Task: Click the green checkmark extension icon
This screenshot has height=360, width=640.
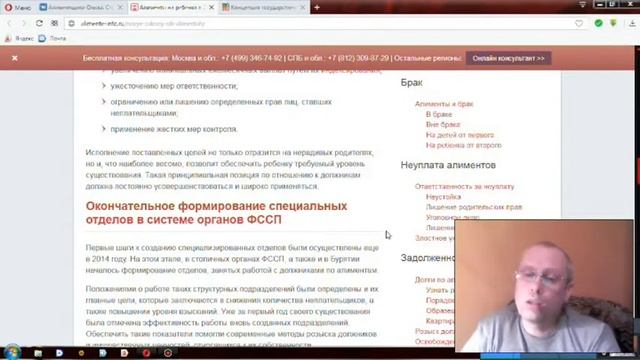Action: (x=598, y=23)
